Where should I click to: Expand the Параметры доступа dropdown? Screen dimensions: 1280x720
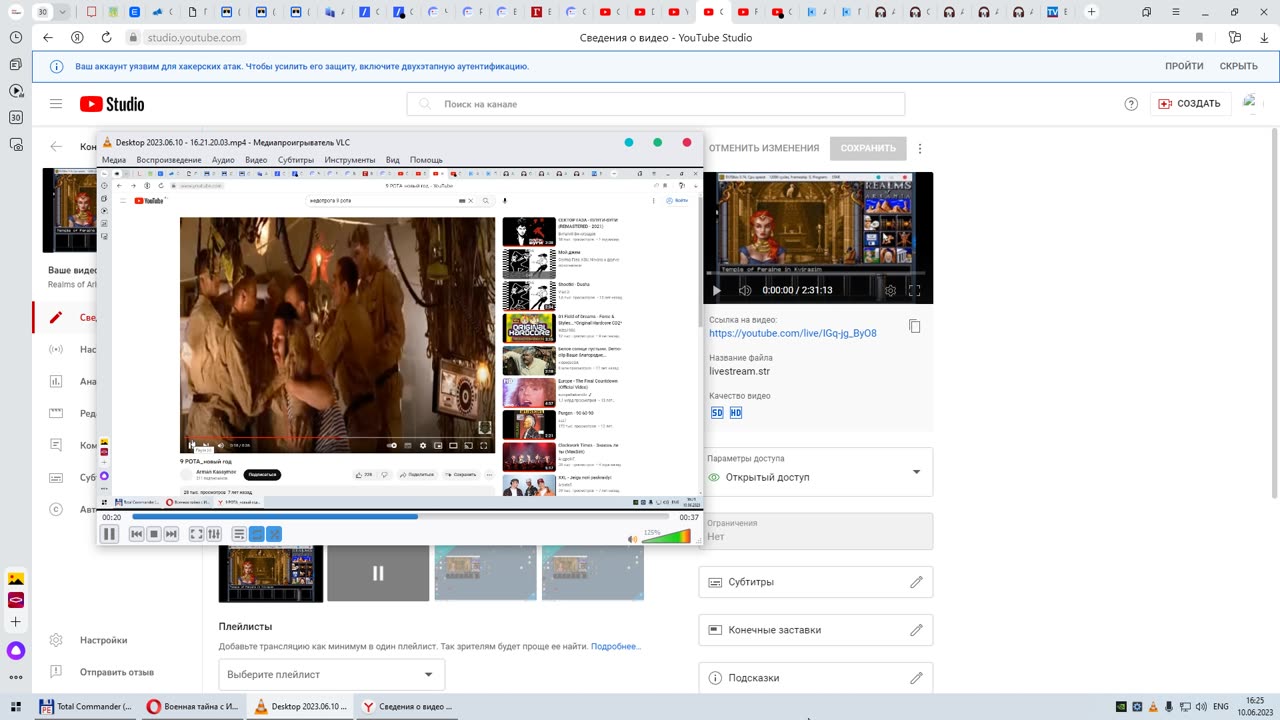point(915,472)
